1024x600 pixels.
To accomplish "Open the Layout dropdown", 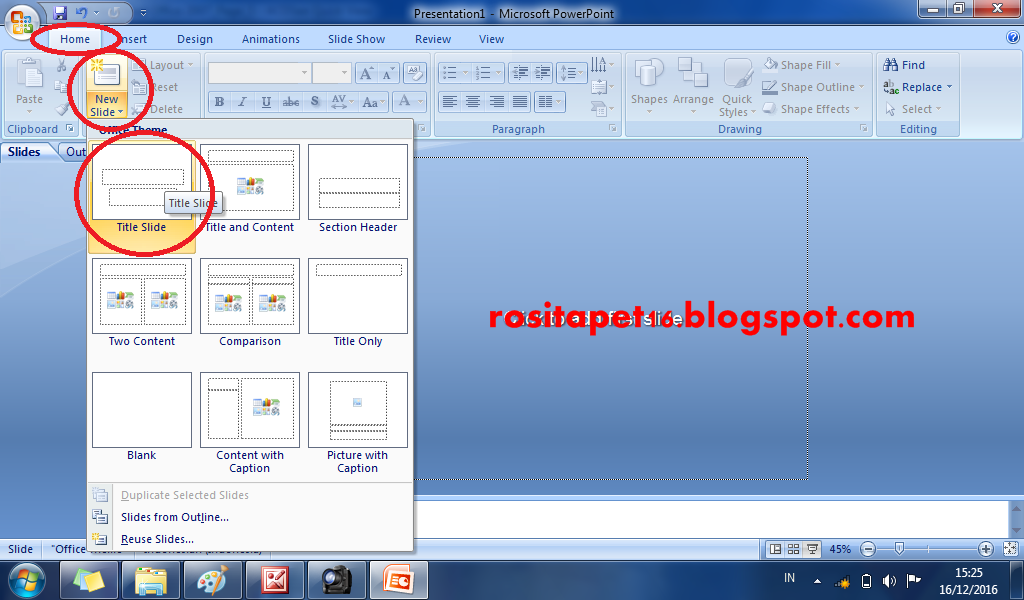I will coord(163,65).
